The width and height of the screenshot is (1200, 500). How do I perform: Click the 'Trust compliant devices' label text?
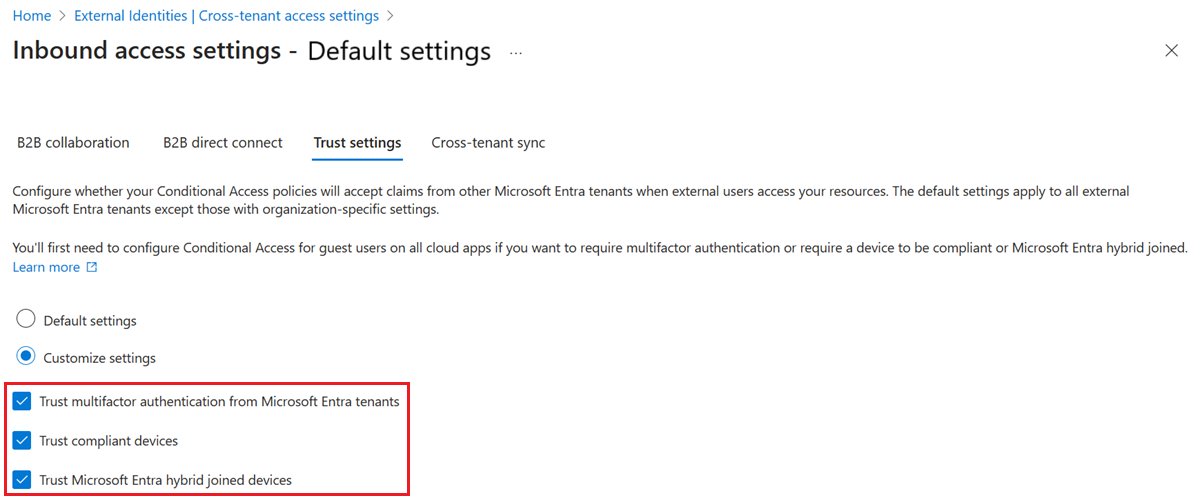[109, 441]
